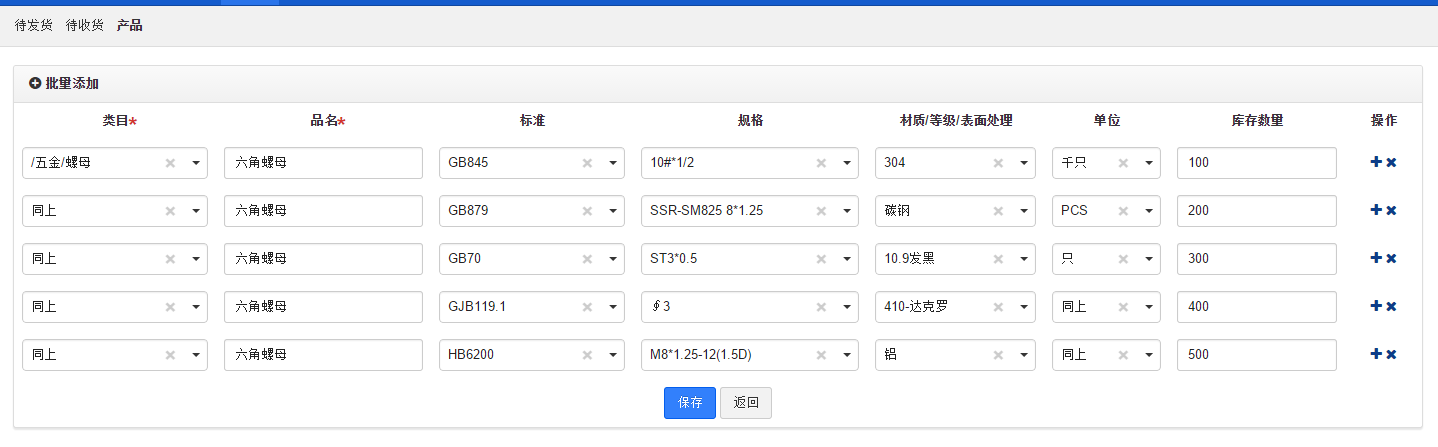Open the HB6200 standard dropdown

612,355
